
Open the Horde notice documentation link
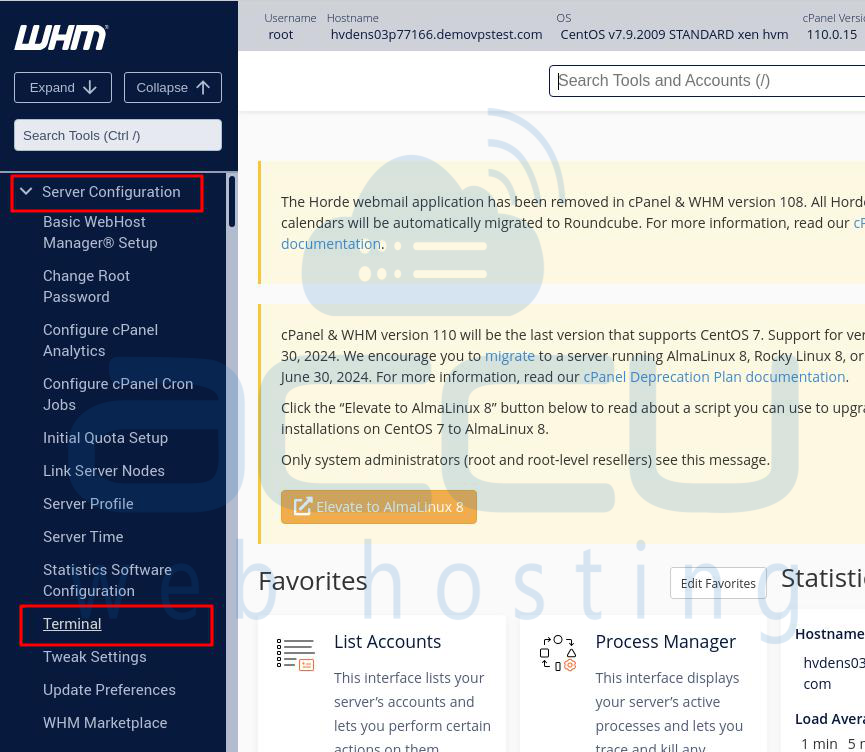pos(331,244)
